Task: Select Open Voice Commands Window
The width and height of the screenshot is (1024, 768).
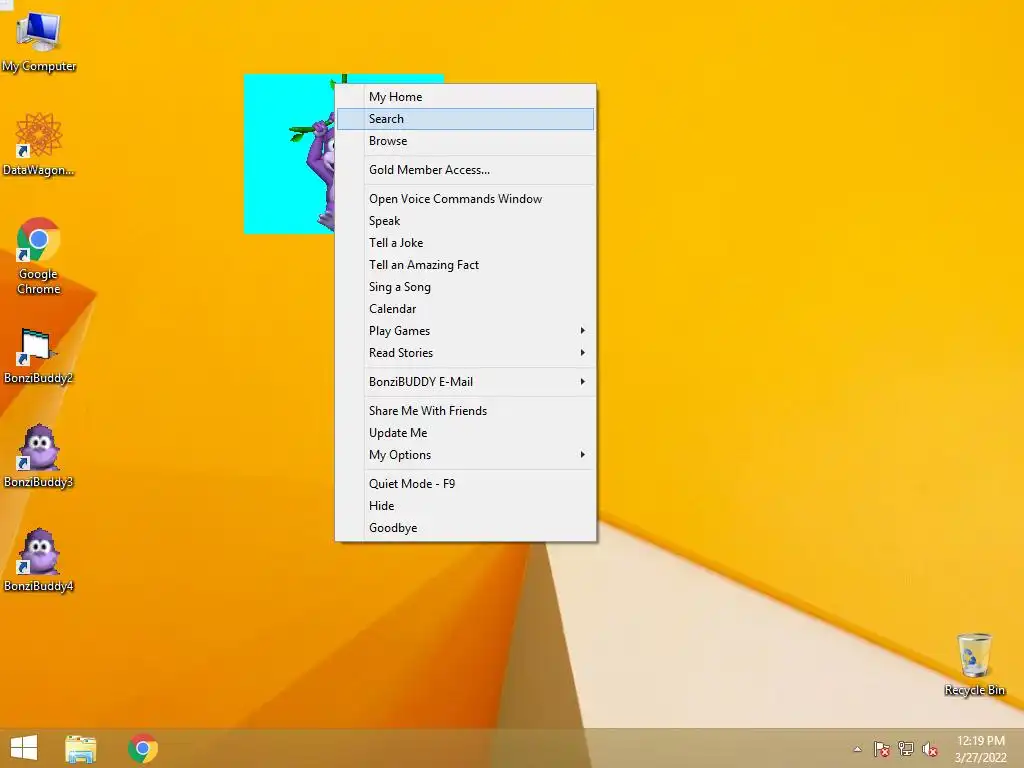Action: [x=465, y=199]
